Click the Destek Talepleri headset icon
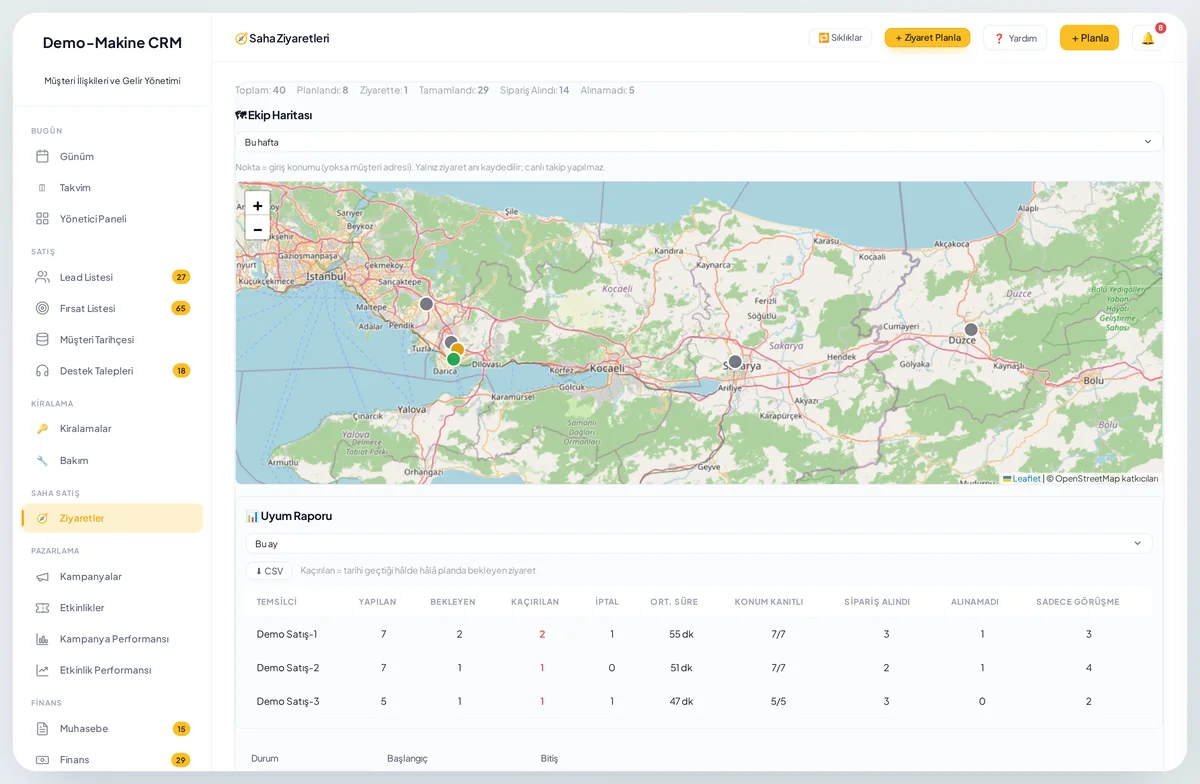Viewport: 1200px width, 784px height. (42, 370)
